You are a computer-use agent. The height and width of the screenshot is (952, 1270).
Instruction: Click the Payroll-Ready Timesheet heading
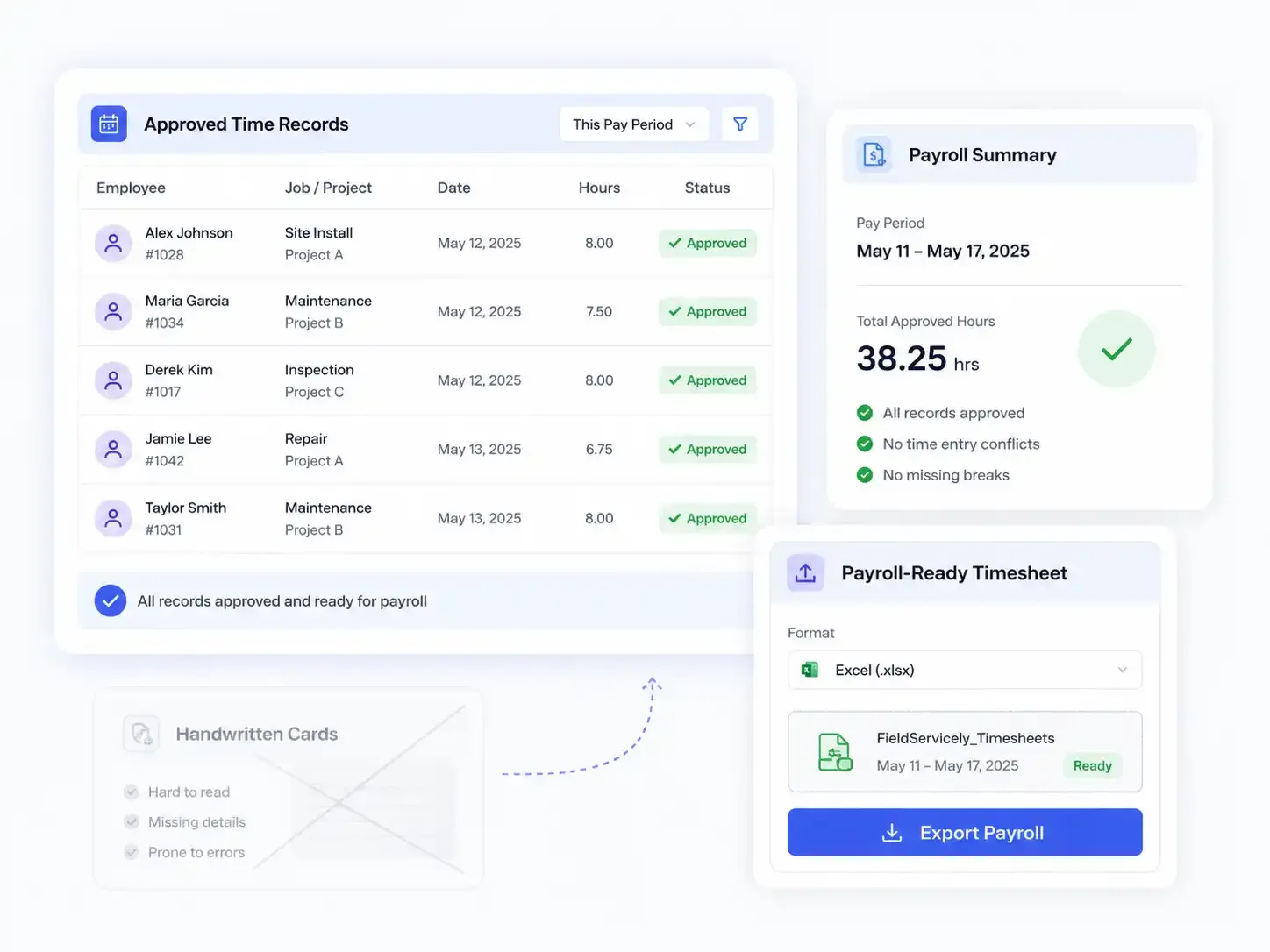954,573
